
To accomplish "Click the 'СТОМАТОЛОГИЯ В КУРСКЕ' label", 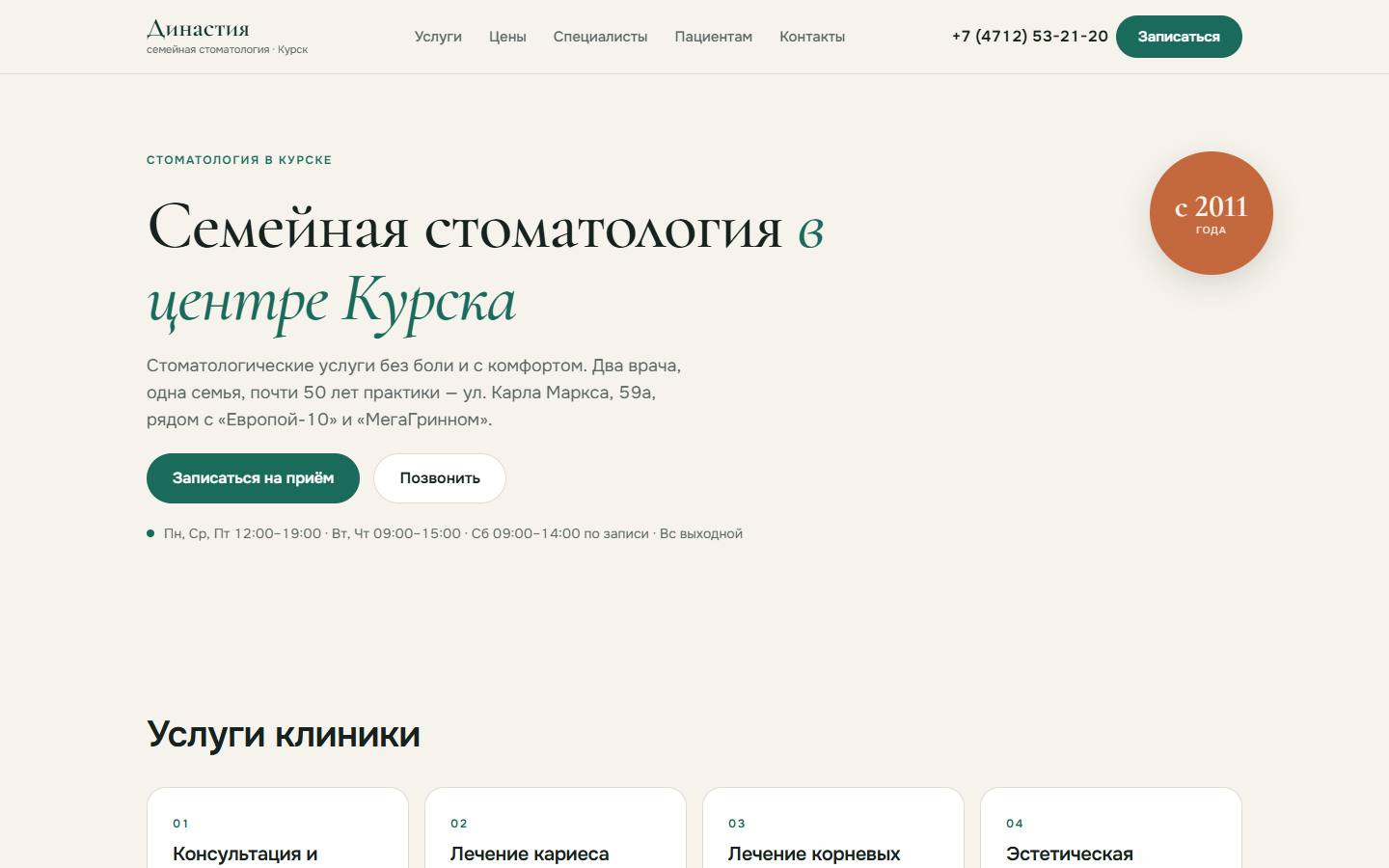I will pos(239,160).
